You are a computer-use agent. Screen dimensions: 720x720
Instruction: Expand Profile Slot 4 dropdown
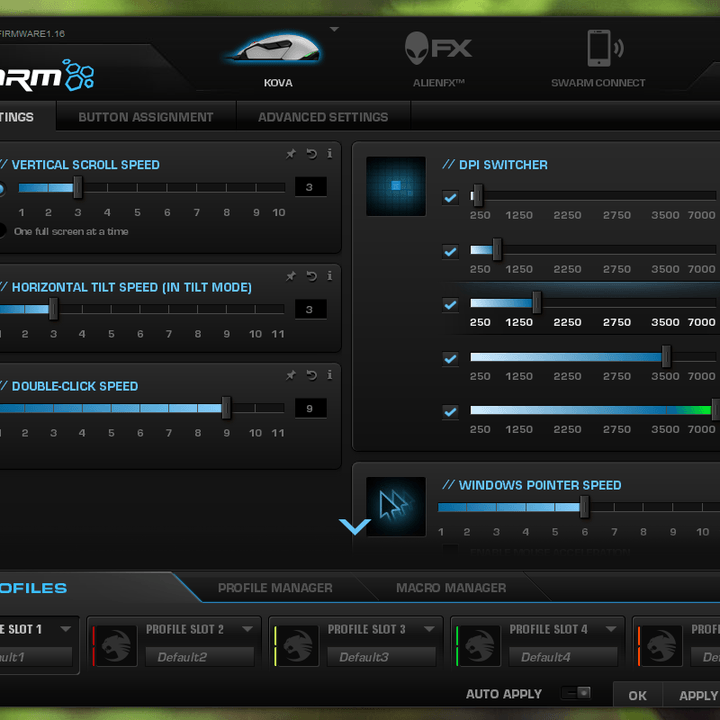[611, 629]
